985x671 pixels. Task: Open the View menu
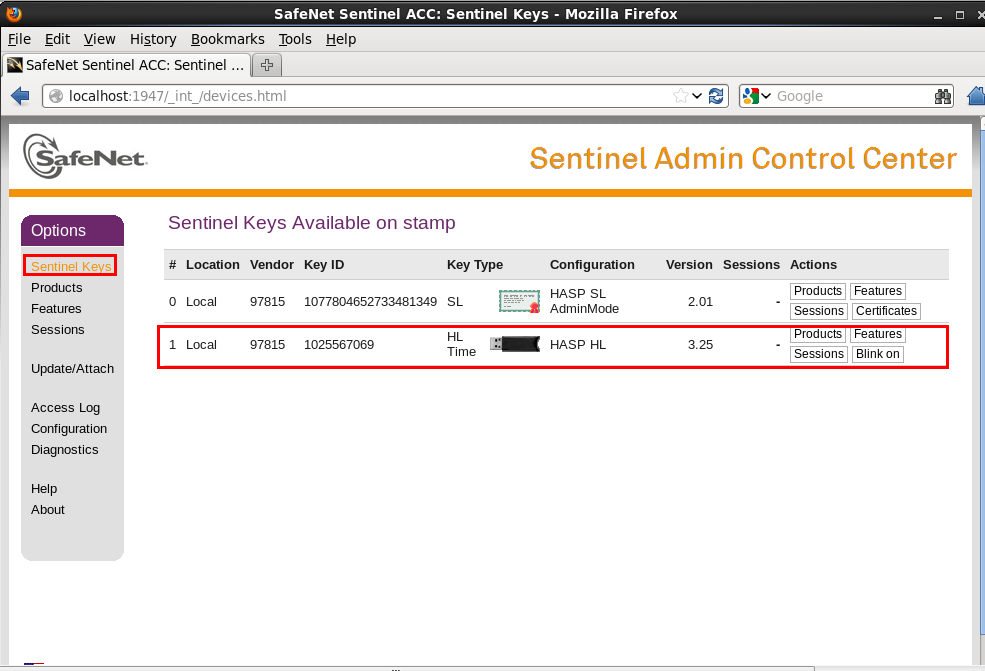click(x=99, y=39)
